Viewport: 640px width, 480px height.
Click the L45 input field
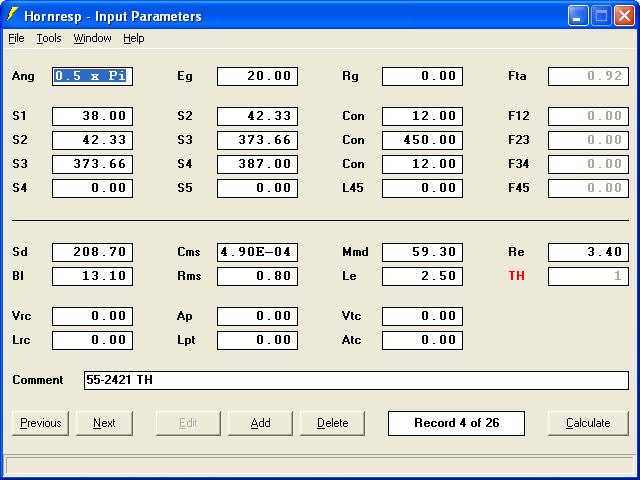(x=422, y=188)
